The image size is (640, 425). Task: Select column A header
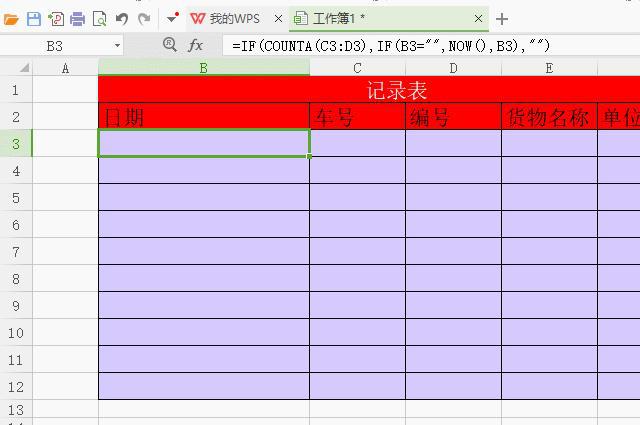tap(65, 68)
